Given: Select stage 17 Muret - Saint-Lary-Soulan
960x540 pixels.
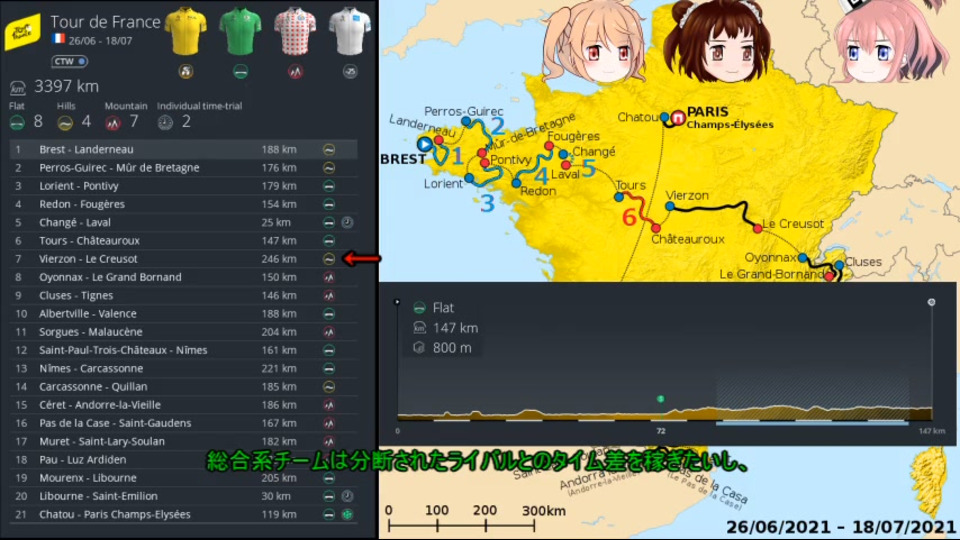Looking at the screenshot, I should point(184,441).
